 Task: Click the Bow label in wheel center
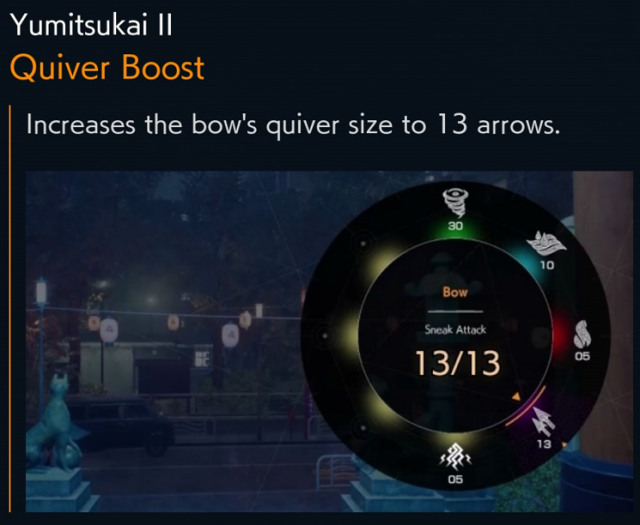455,292
